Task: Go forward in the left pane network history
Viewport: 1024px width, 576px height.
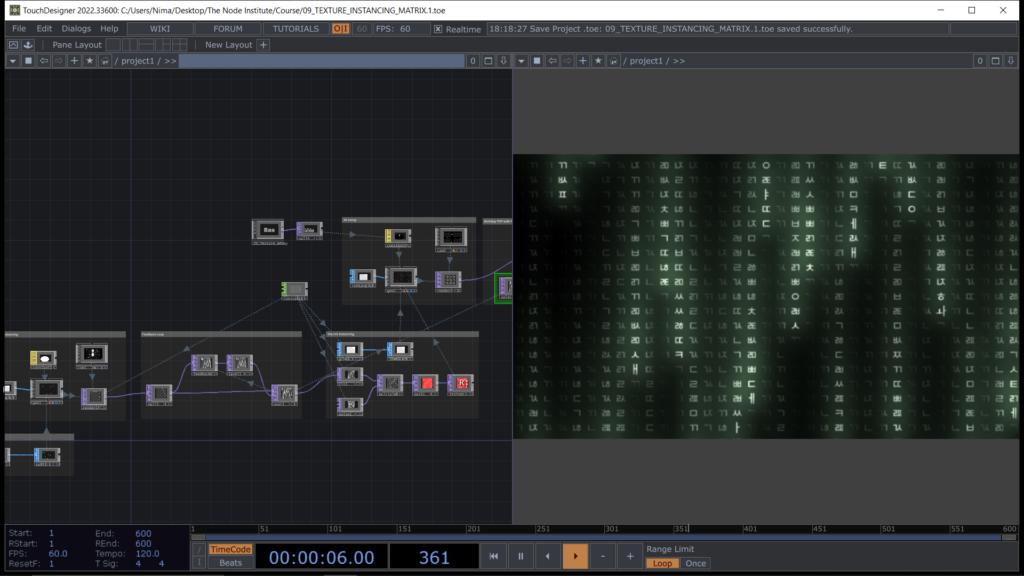Action: (x=59, y=61)
